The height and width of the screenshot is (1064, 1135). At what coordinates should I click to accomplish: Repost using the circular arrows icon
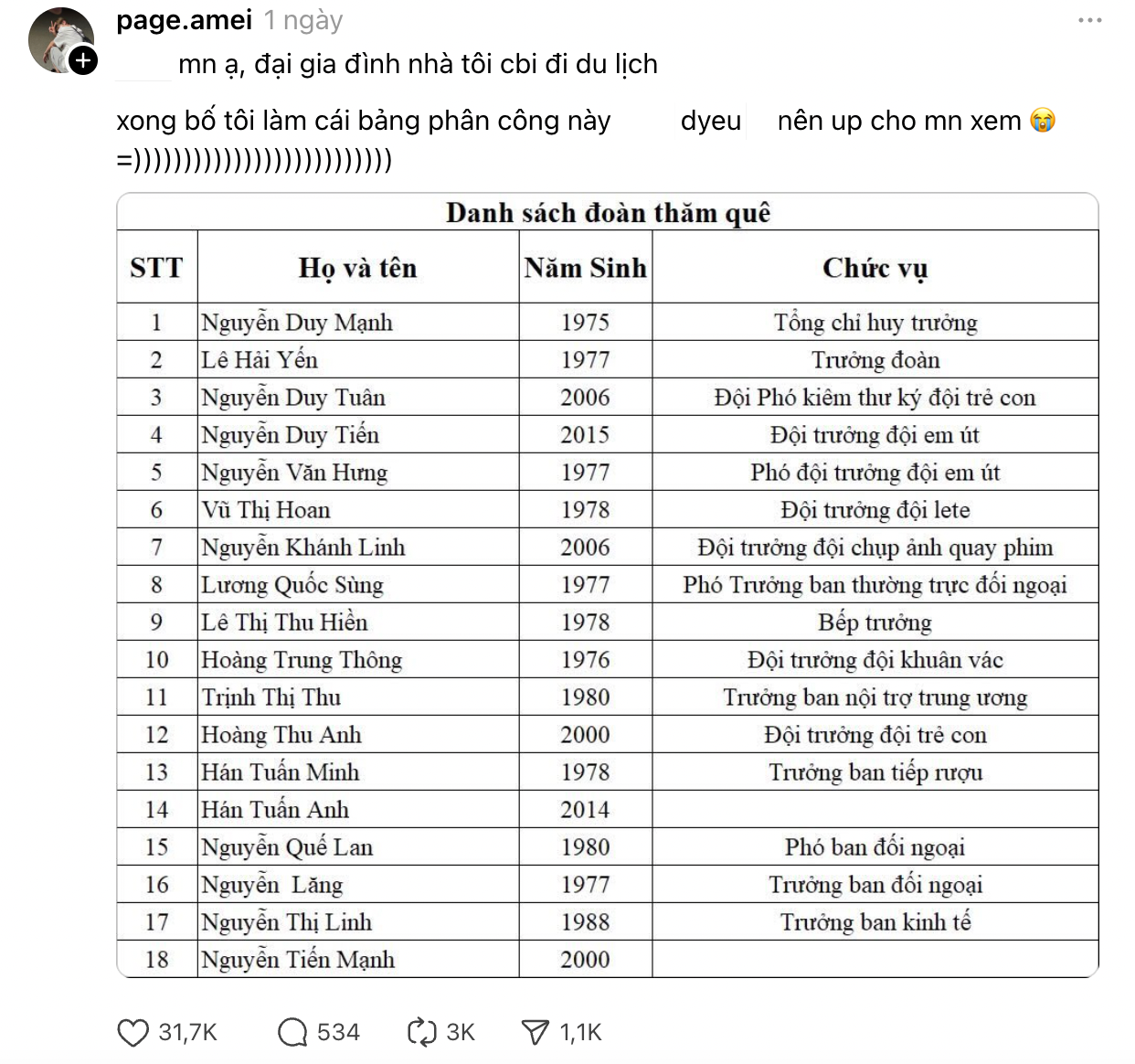point(421,1033)
